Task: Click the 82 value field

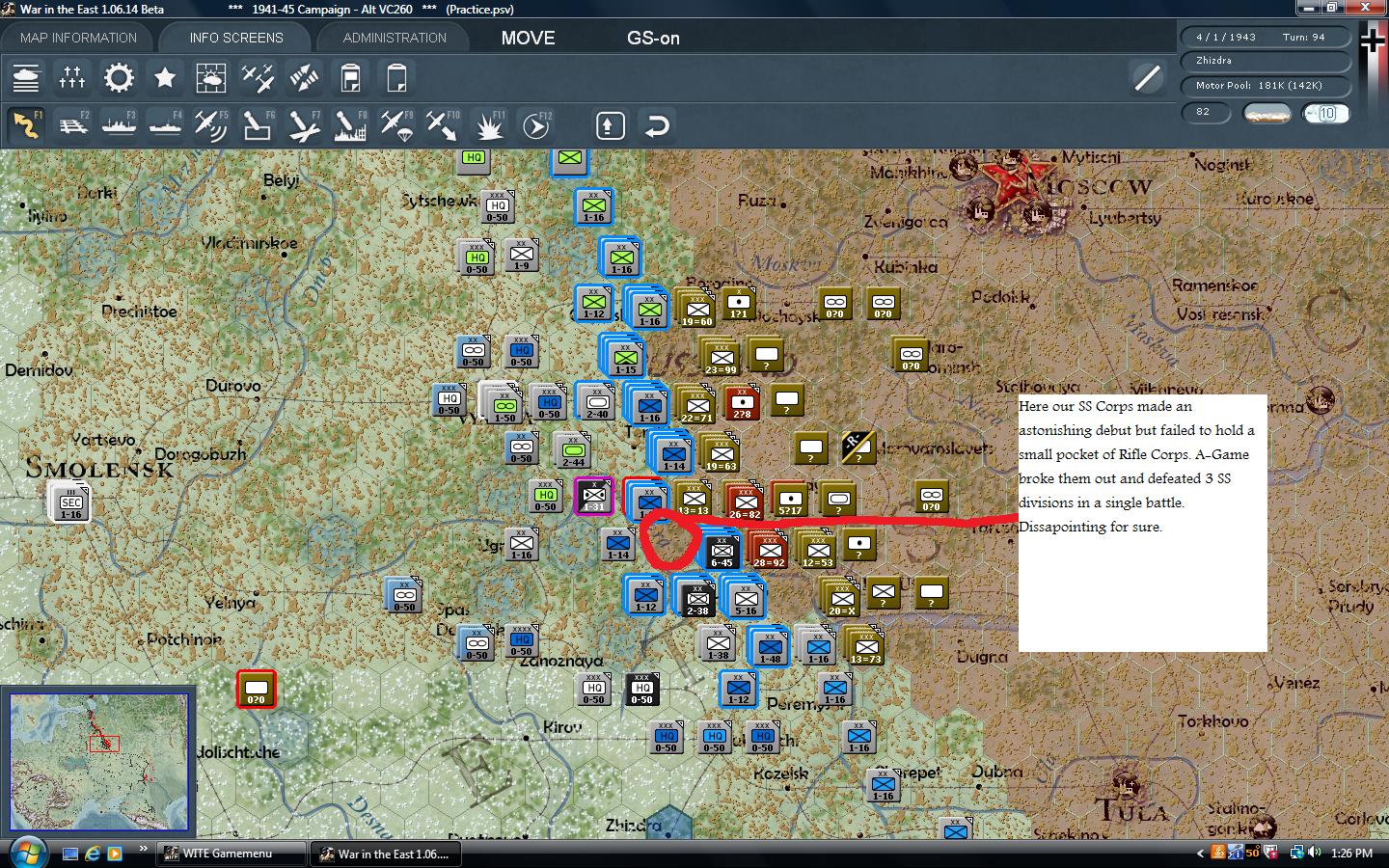Action: (x=1206, y=112)
